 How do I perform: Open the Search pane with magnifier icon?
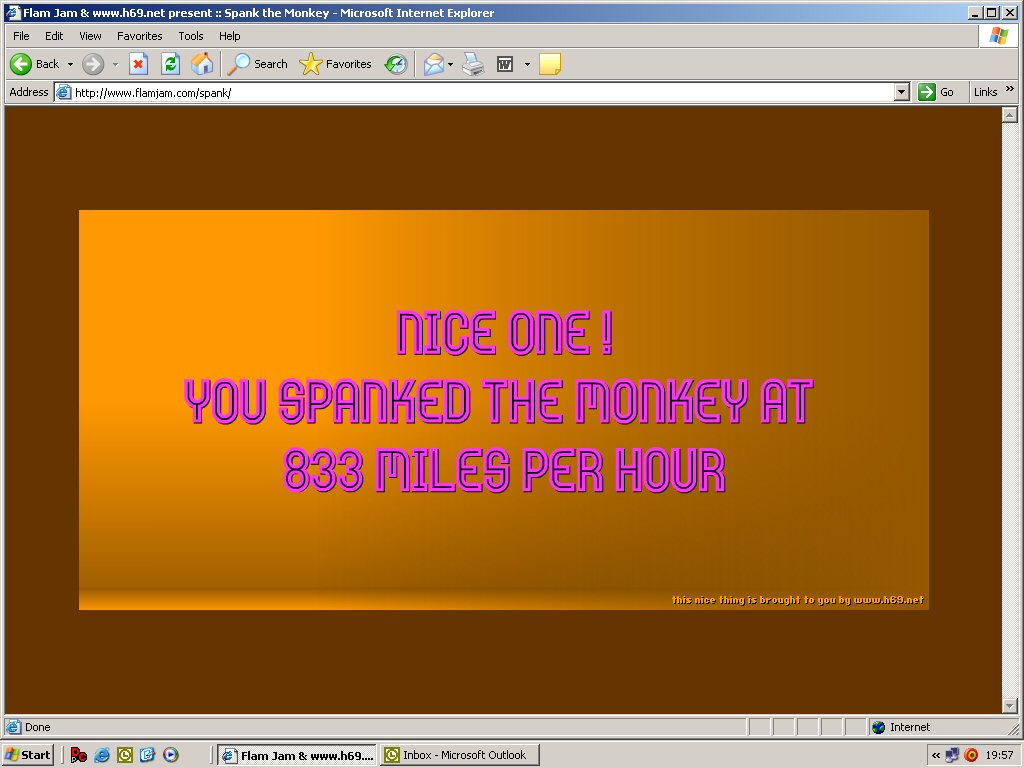pos(258,64)
